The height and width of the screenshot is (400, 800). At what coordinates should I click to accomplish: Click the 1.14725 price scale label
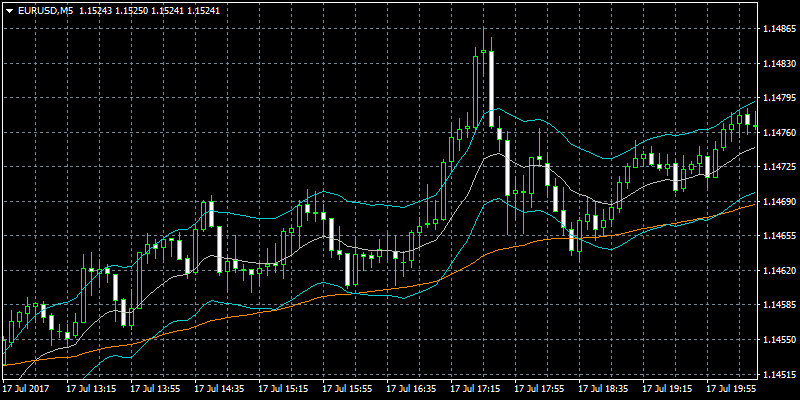pyautogui.click(x=778, y=167)
